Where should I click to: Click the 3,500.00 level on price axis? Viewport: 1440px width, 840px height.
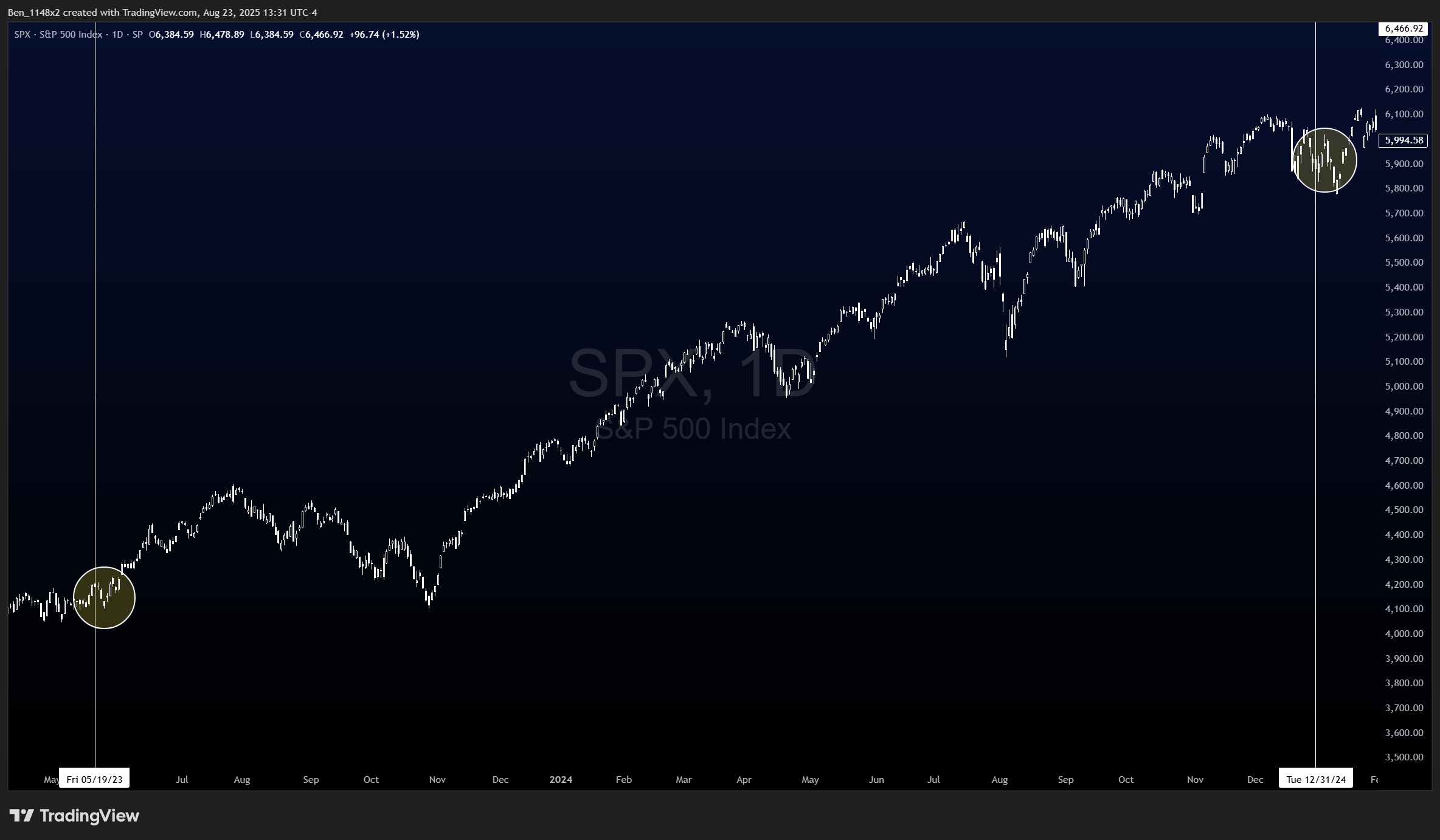click(1404, 757)
